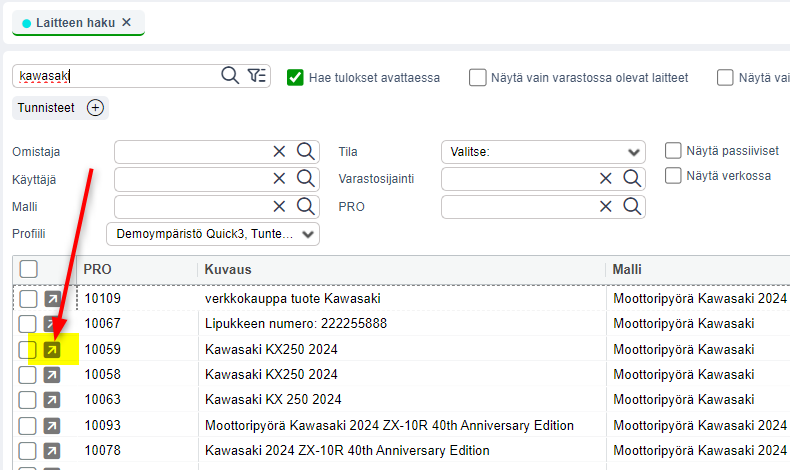Open device 10093 via arrow icon
The height and width of the screenshot is (470, 790).
[x=52, y=426]
